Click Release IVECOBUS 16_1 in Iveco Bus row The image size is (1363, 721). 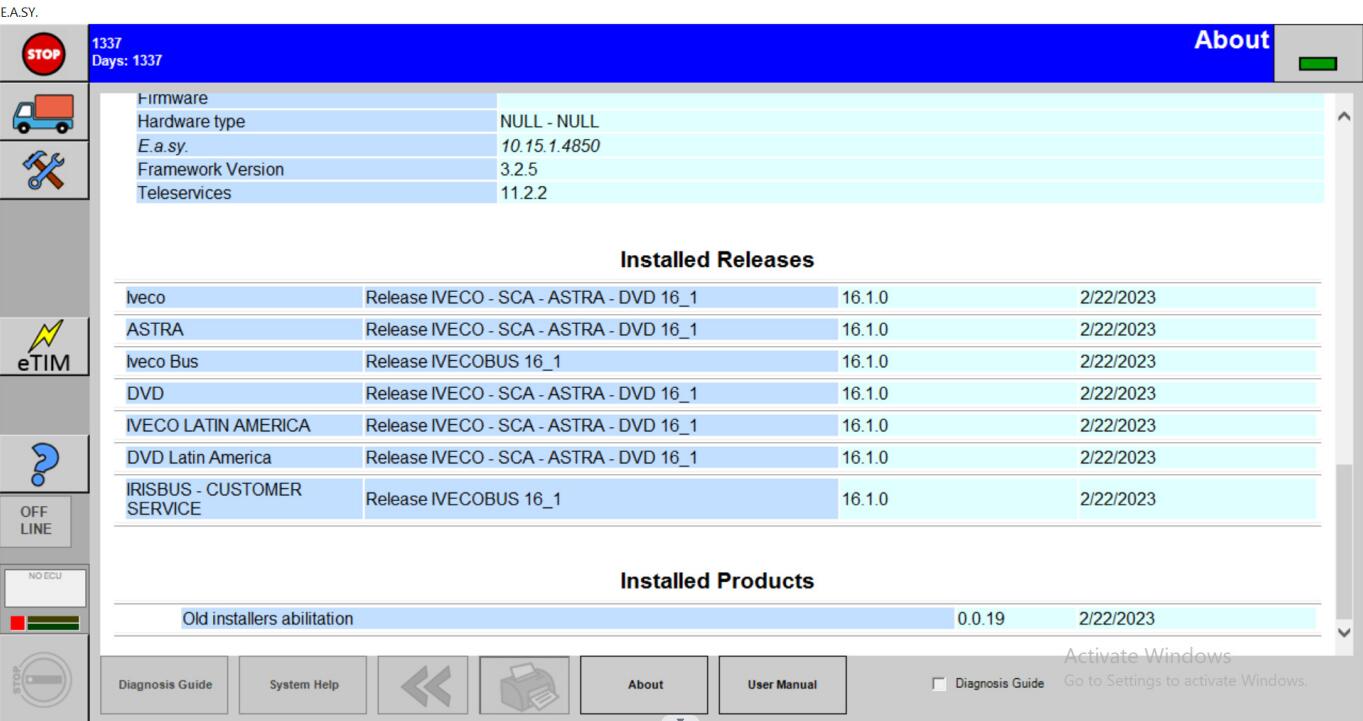coord(463,361)
